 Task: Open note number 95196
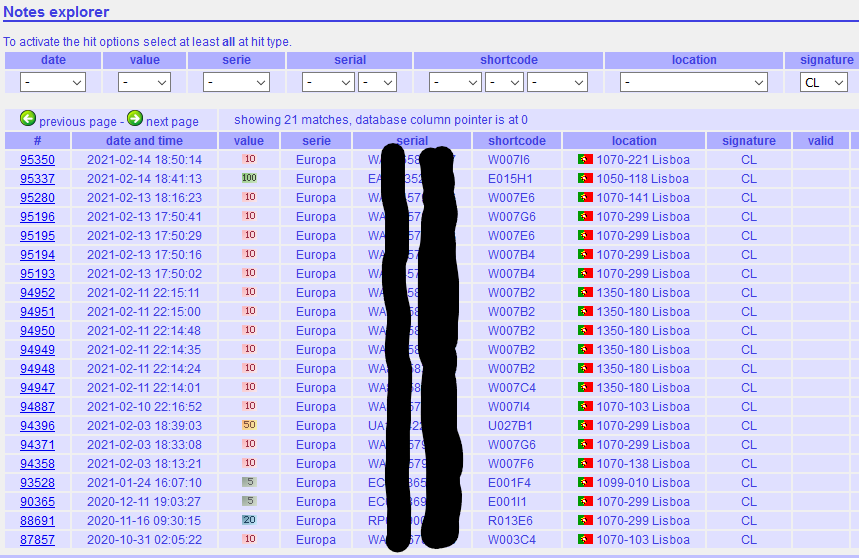37,216
